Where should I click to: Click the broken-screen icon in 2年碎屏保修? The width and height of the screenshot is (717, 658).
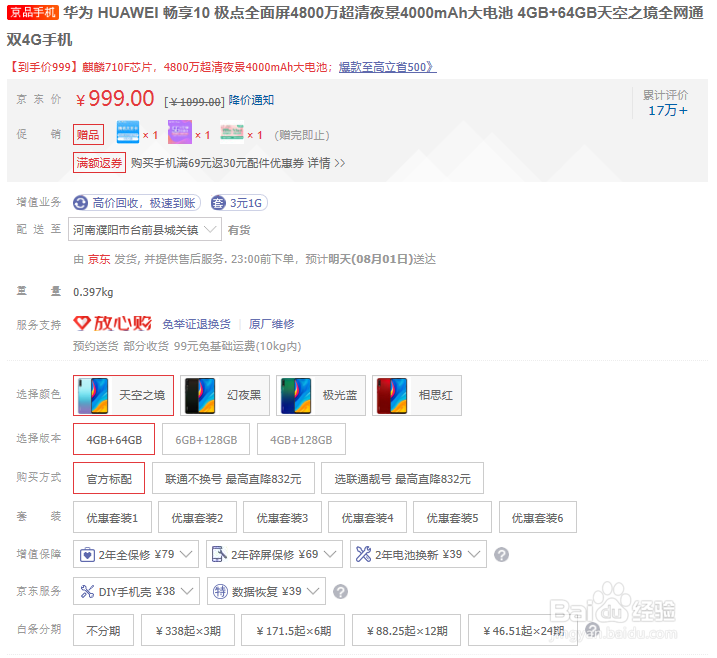click(x=219, y=554)
